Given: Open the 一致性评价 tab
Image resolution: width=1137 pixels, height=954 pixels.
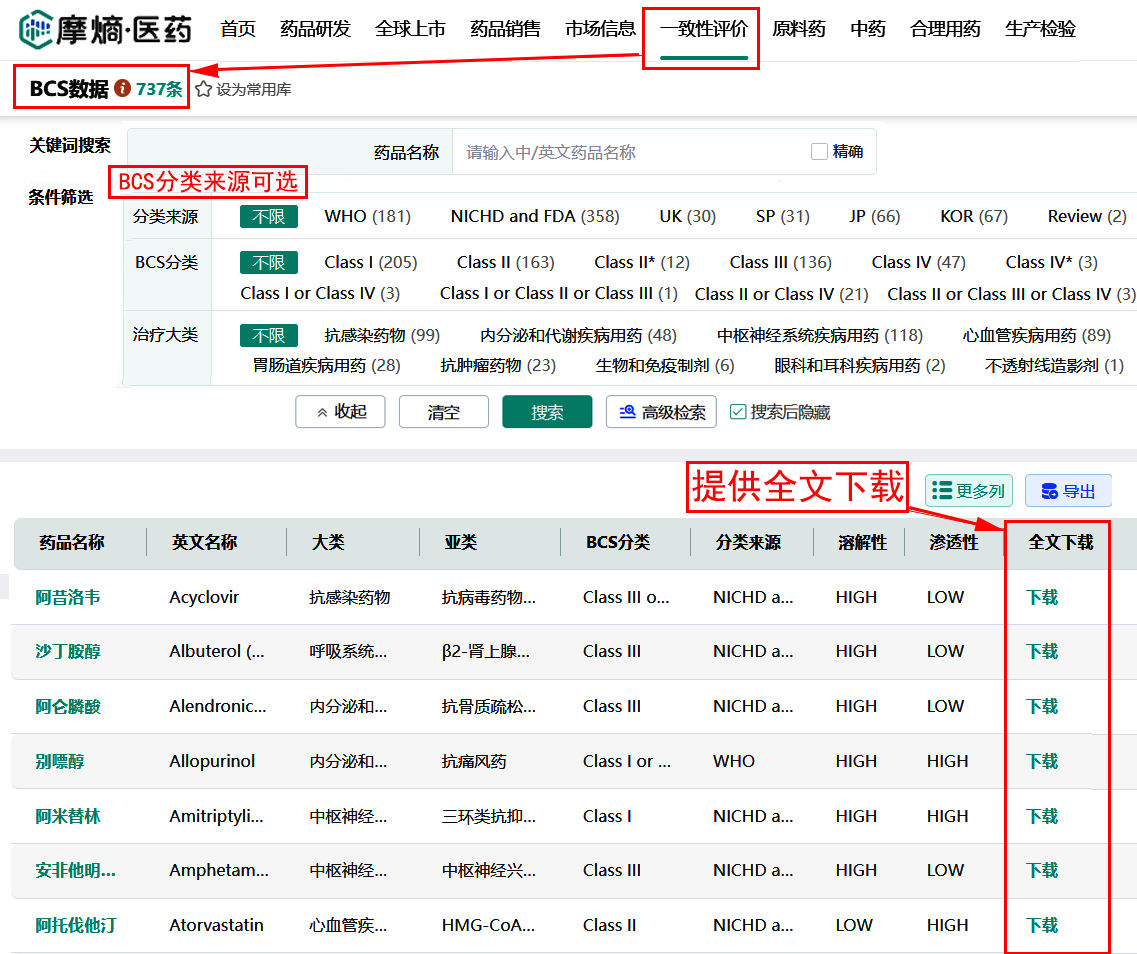Looking at the screenshot, I should [703, 29].
